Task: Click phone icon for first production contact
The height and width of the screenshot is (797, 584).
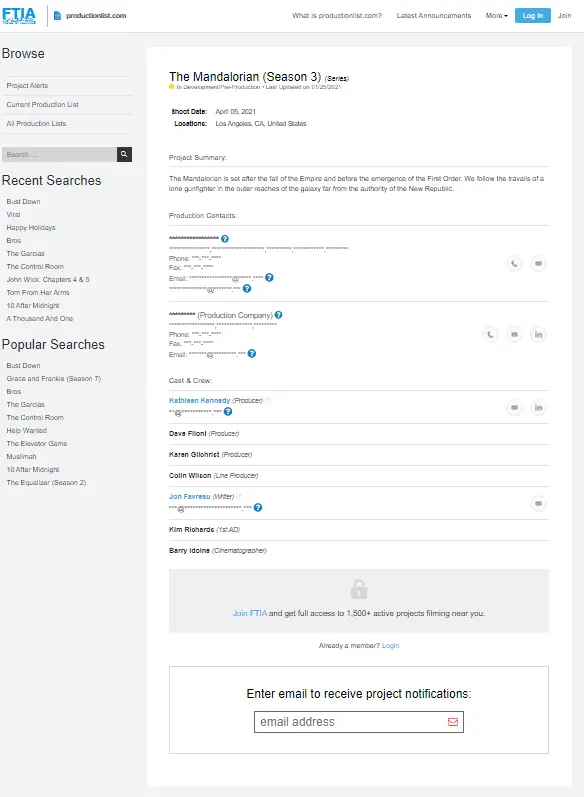Action: pyautogui.click(x=514, y=264)
